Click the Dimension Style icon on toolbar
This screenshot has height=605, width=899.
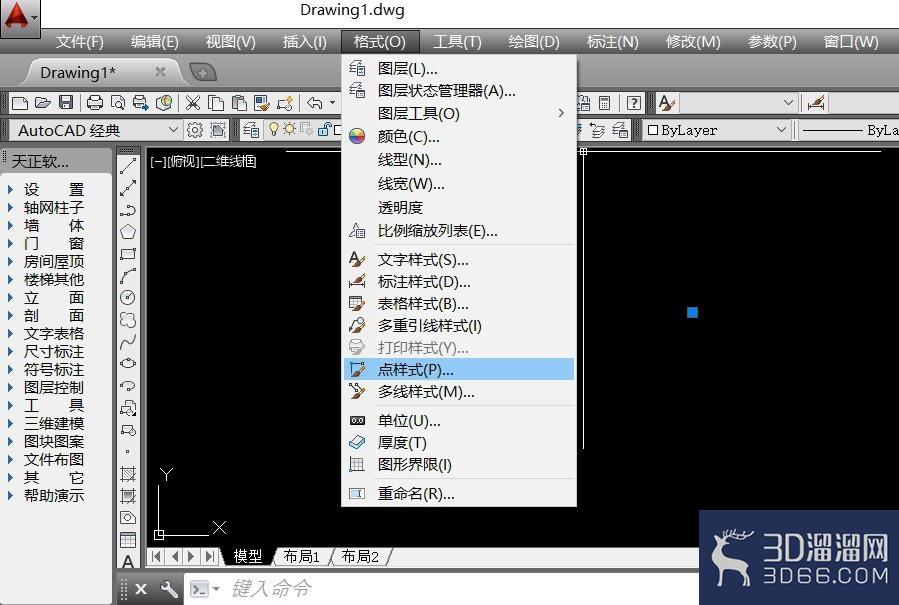point(816,103)
